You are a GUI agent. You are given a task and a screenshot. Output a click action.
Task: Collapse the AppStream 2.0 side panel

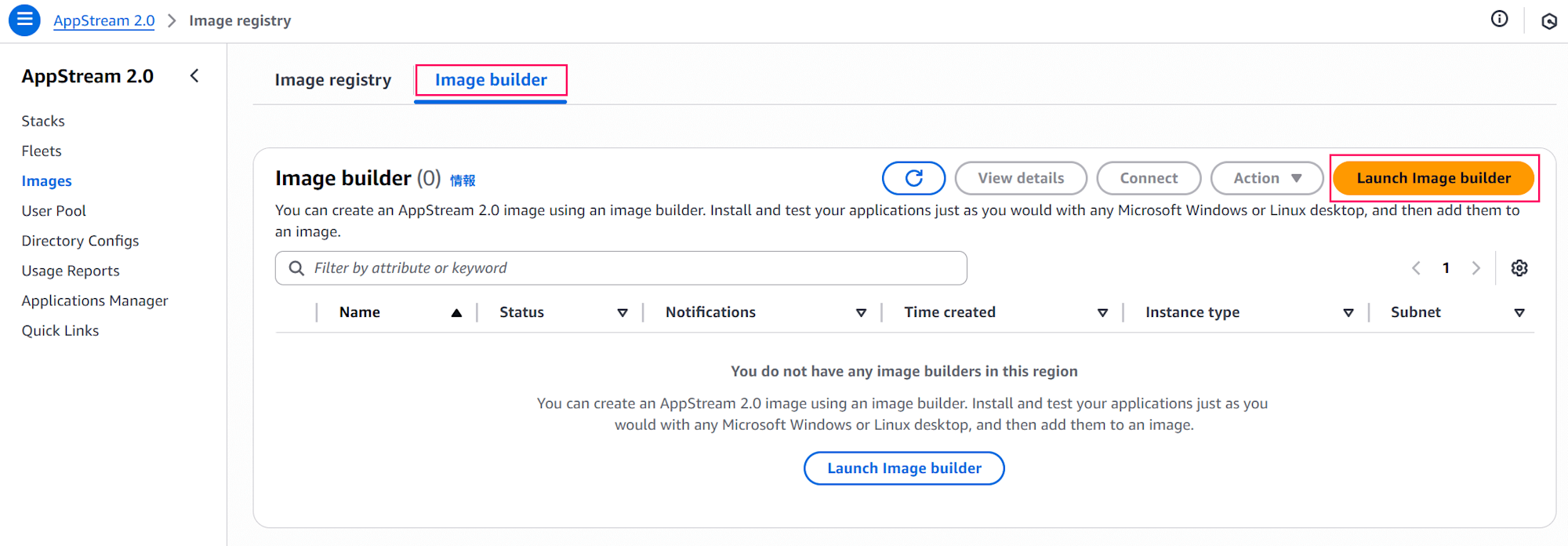click(x=194, y=76)
